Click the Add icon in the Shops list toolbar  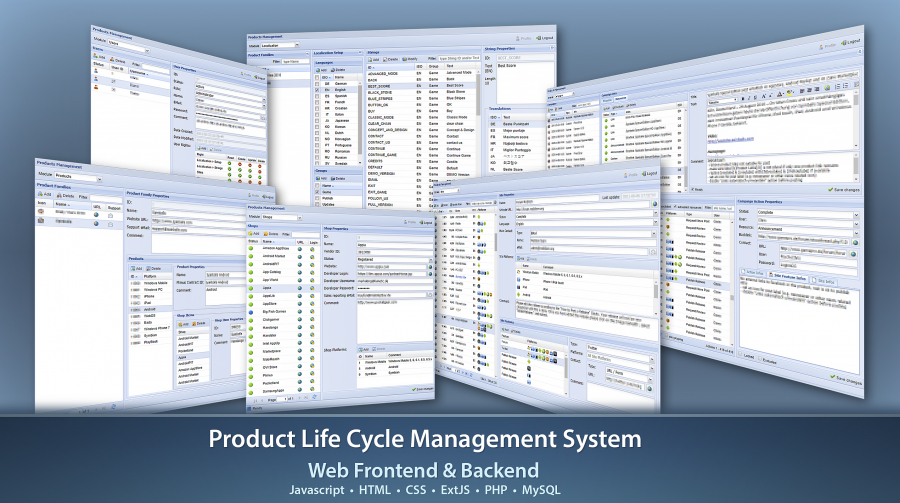(252, 234)
